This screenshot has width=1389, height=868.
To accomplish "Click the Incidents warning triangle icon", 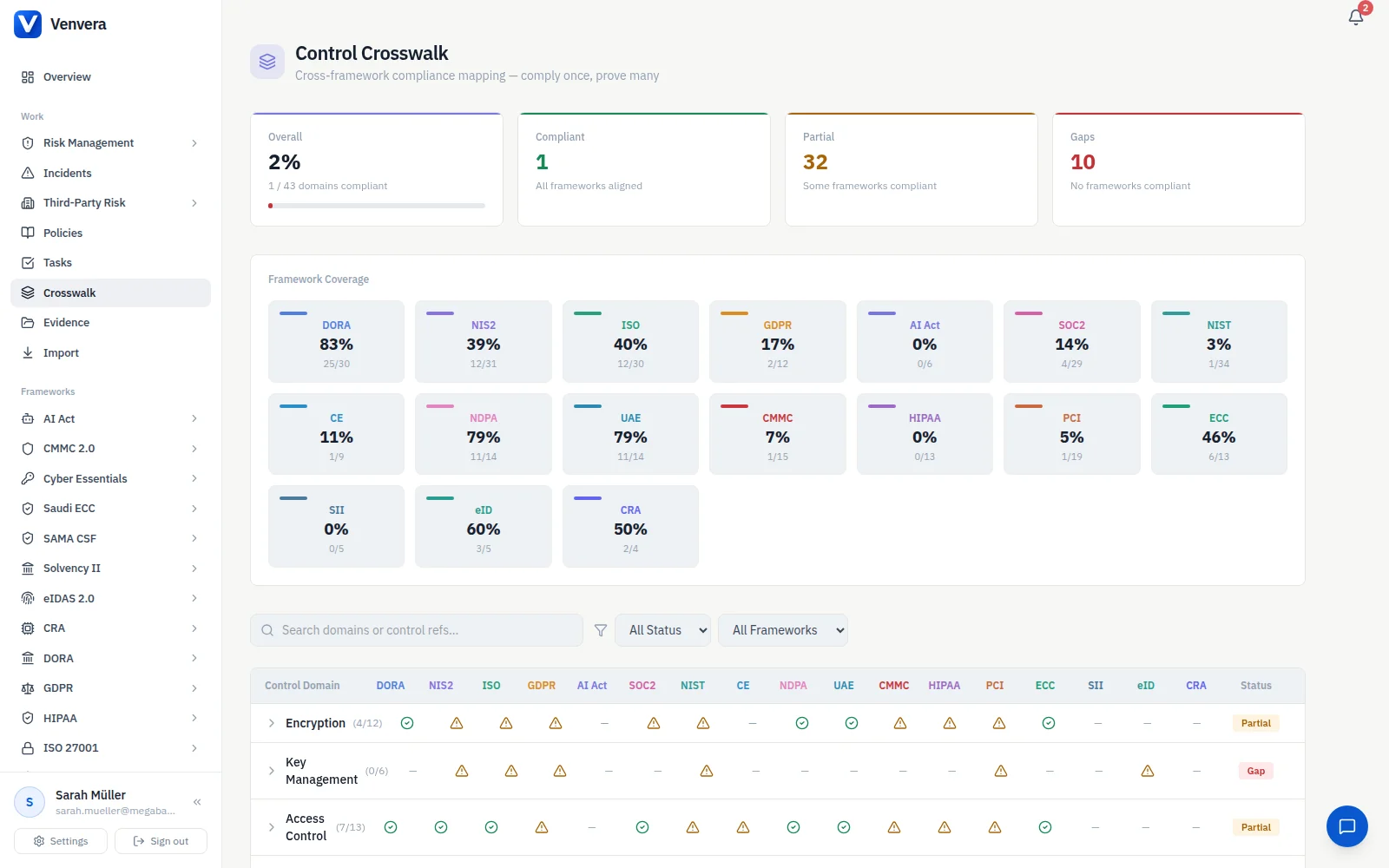I will click(x=28, y=173).
